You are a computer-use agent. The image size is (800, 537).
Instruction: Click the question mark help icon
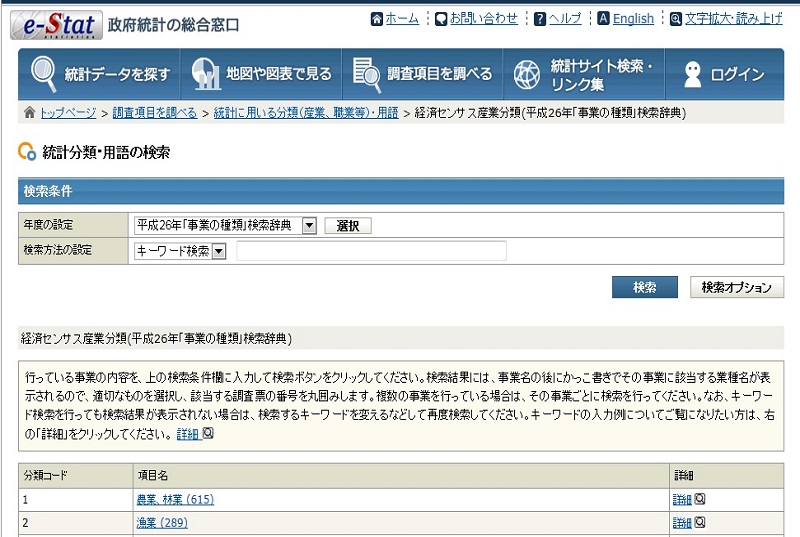pyautogui.click(x=540, y=19)
